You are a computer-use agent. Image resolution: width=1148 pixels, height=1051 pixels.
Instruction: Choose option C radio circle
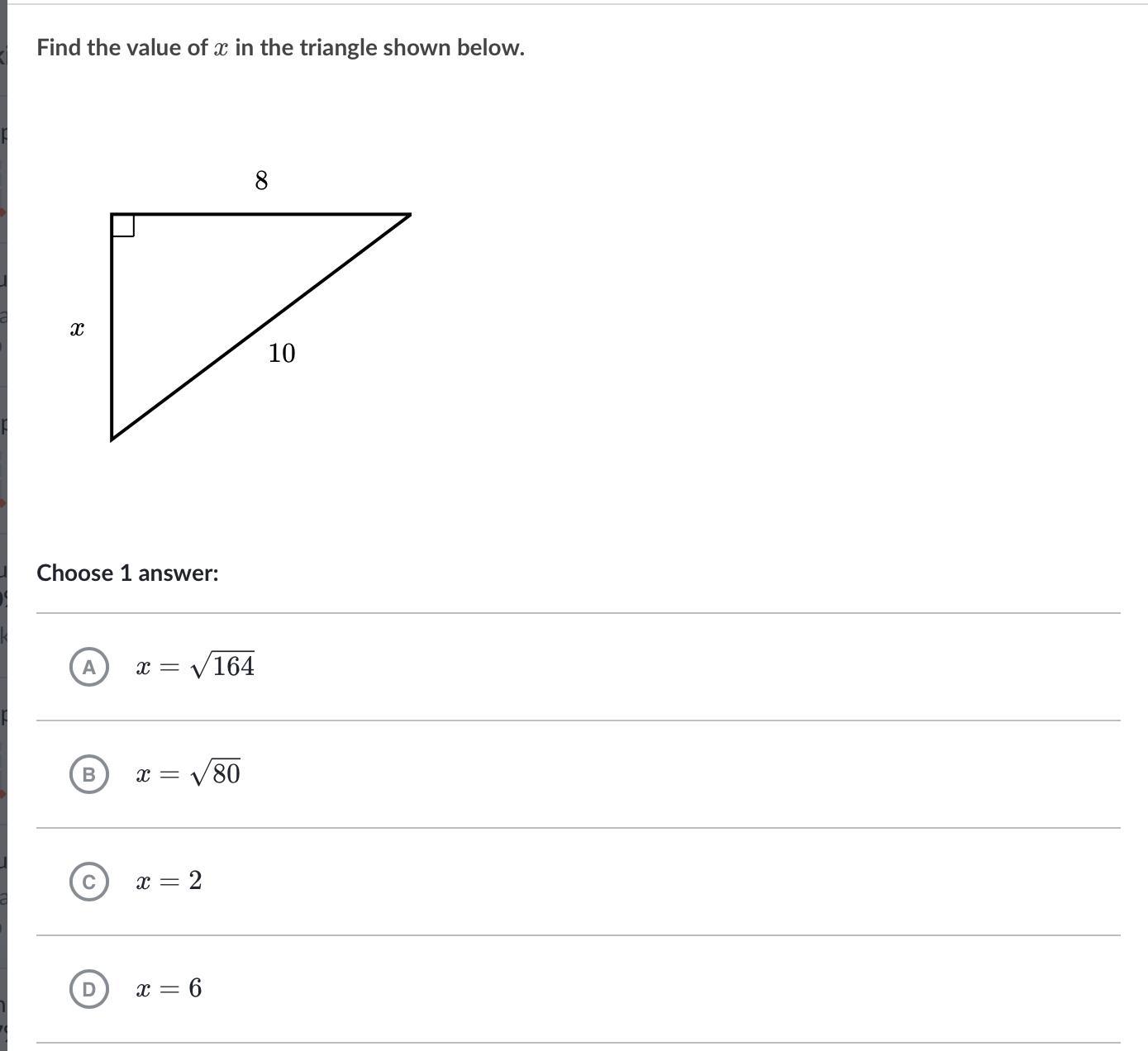click(89, 882)
